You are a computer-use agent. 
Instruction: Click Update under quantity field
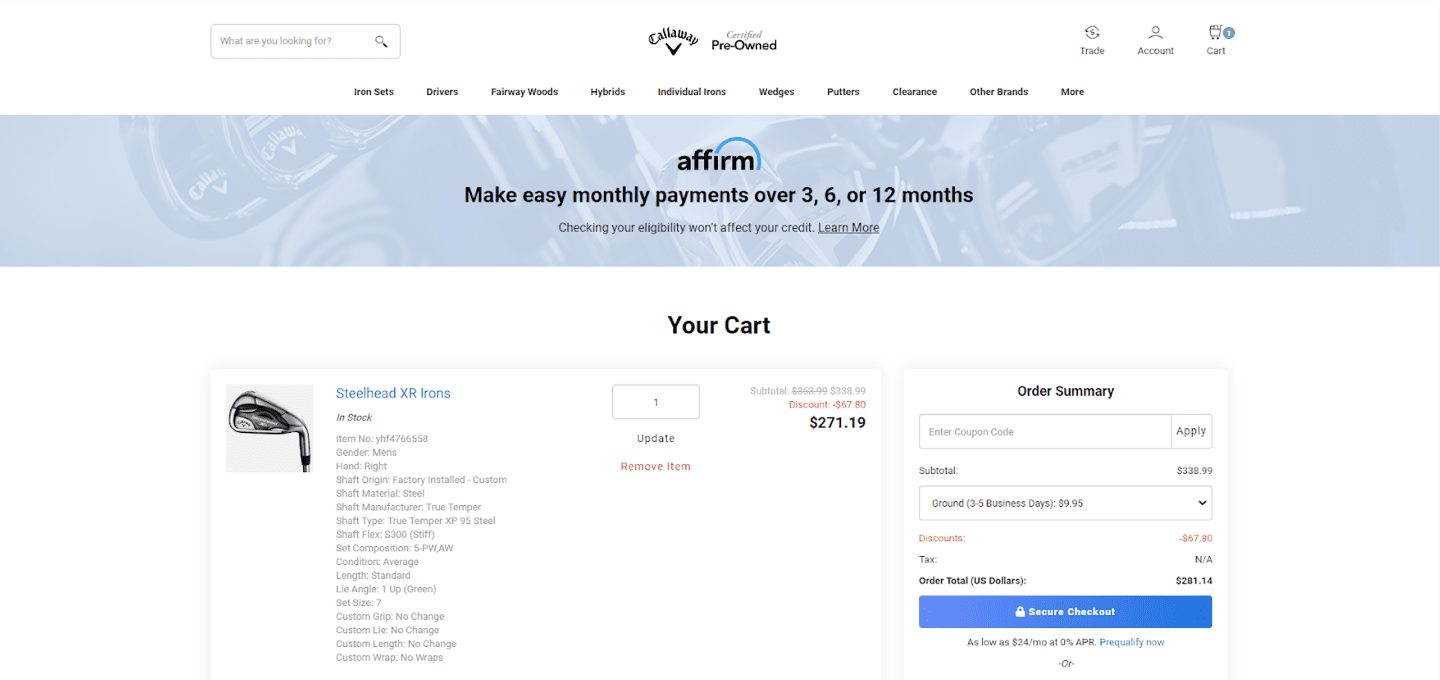[x=656, y=439]
